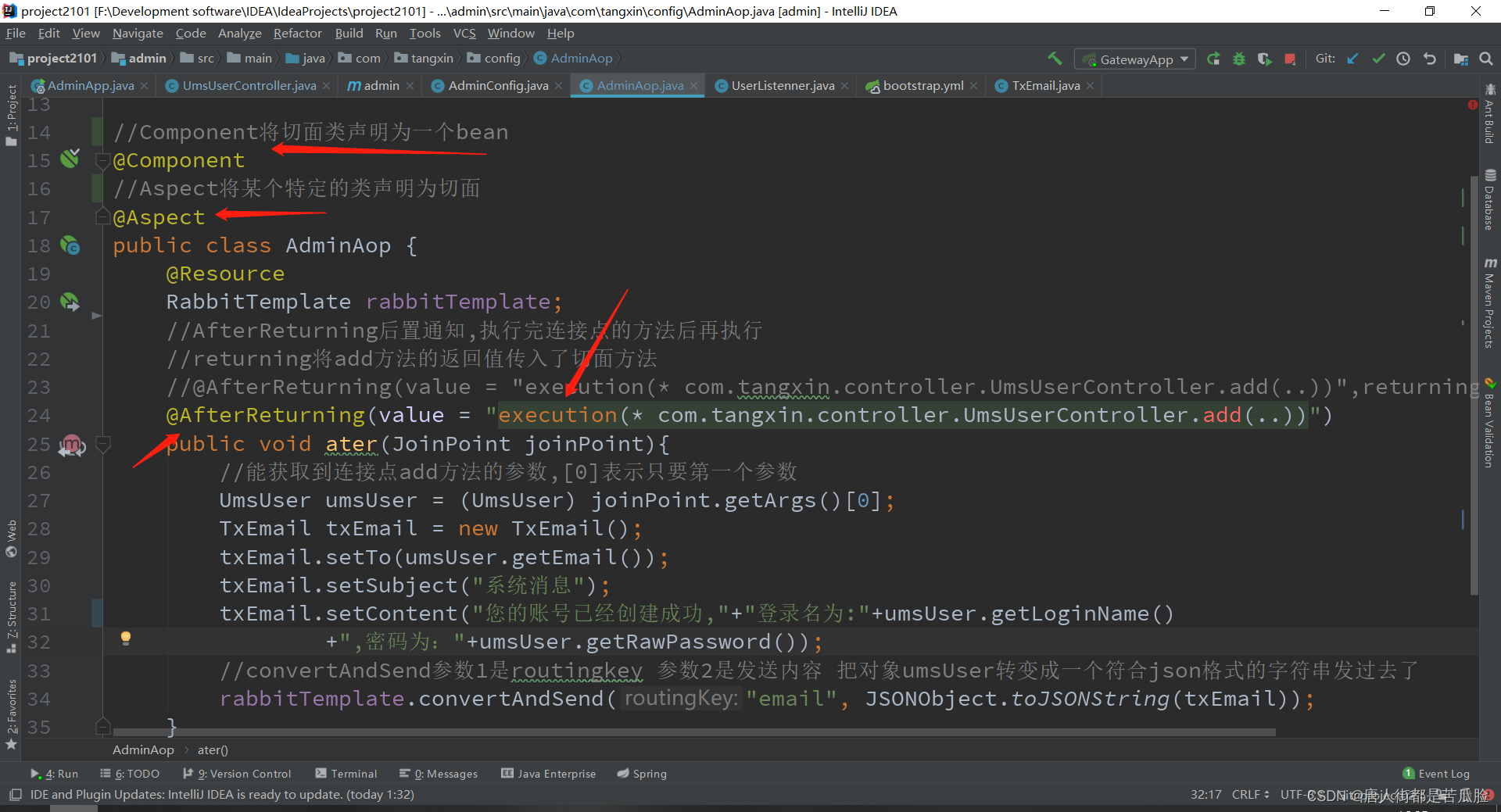Screen dimensions: 1501x812
Task: Click project2101 breadcrumb in navigation bar
Action: [x=53, y=59]
